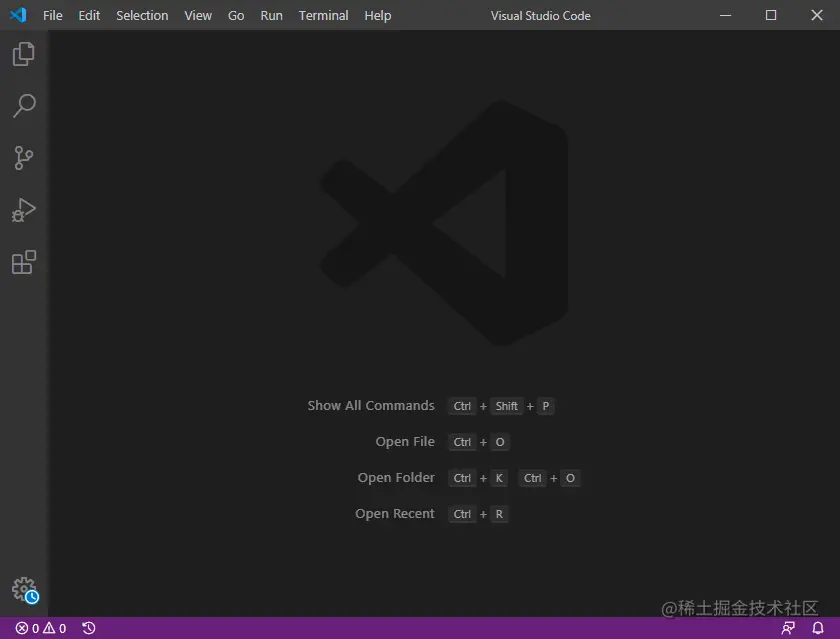The width and height of the screenshot is (840, 639).
Task: Open the Extensions view icon
Action: (24, 262)
